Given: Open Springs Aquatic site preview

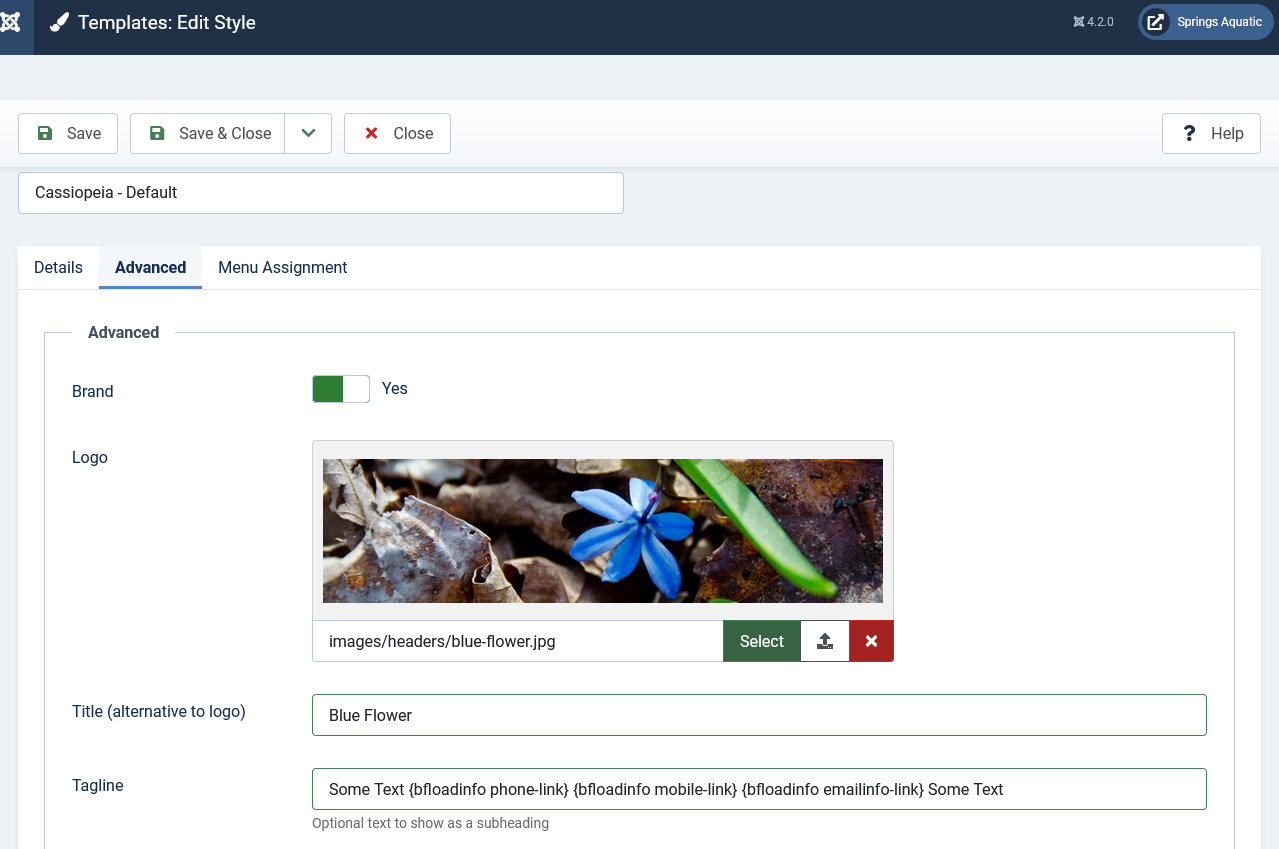Looking at the screenshot, I should [x=1205, y=22].
